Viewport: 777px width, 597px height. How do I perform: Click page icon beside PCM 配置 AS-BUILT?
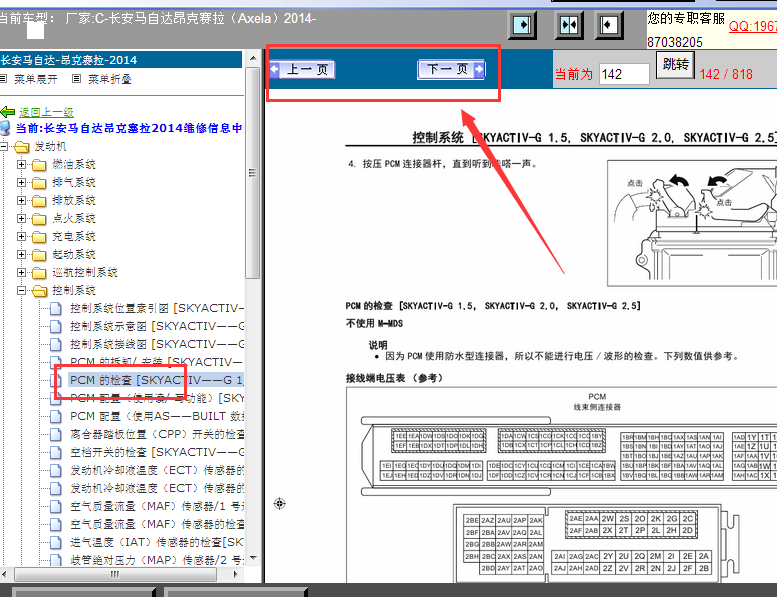pyautogui.click(x=56, y=416)
